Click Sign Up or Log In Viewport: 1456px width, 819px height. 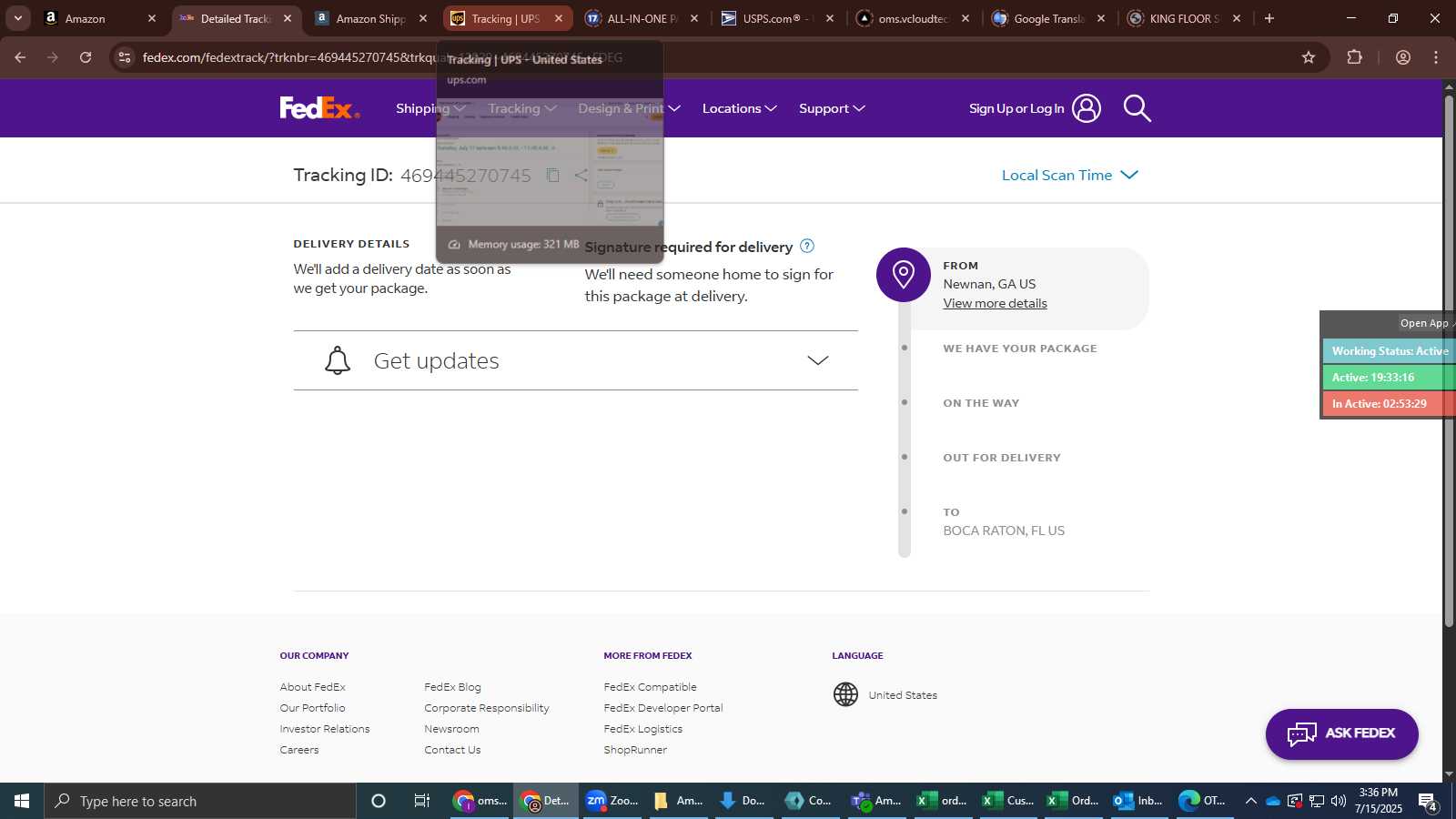[x=1016, y=108]
